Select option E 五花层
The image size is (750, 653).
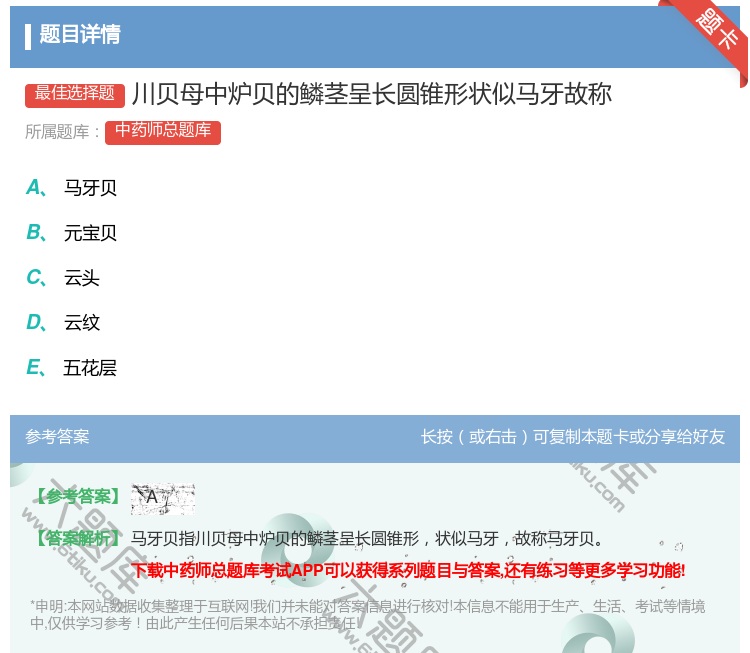point(72,367)
